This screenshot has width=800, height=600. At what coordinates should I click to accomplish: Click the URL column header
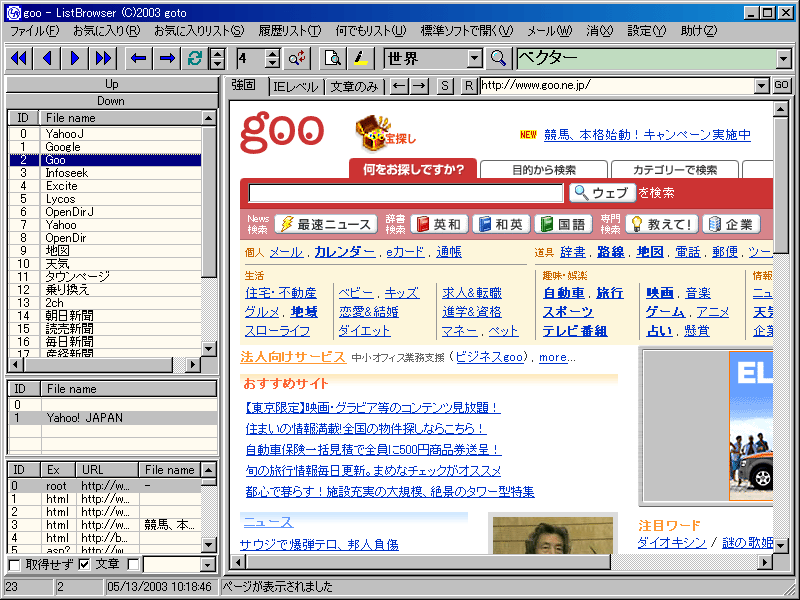click(108, 469)
